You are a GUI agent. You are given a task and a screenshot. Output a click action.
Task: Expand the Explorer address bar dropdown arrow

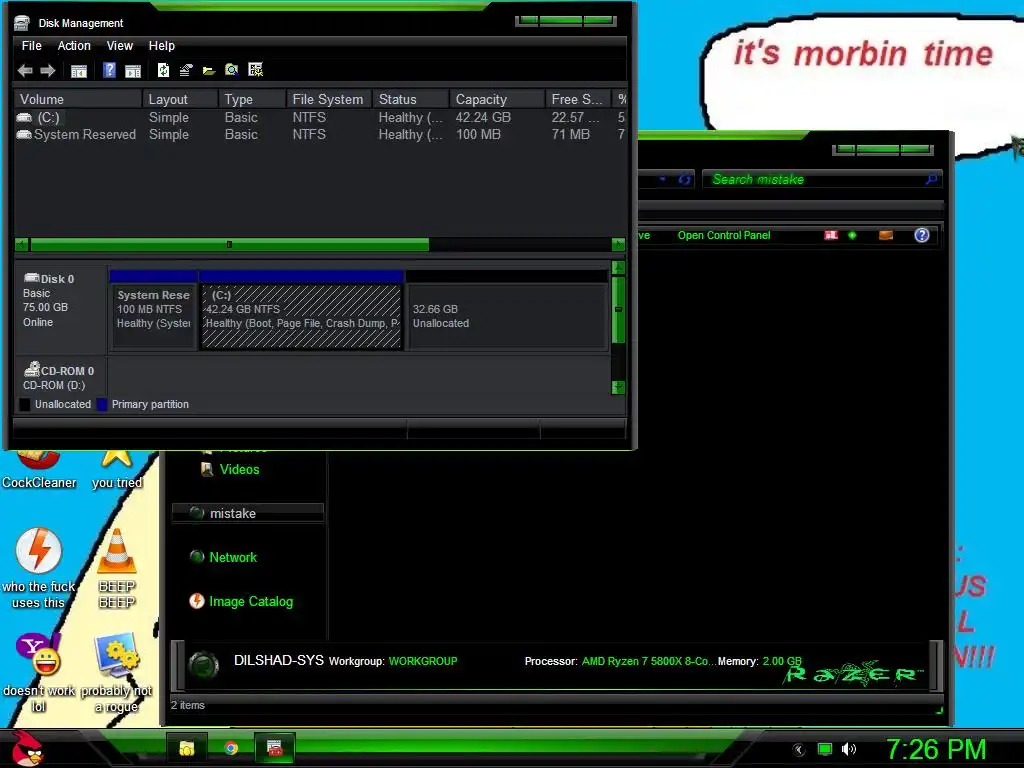pyautogui.click(x=662, y=179)
